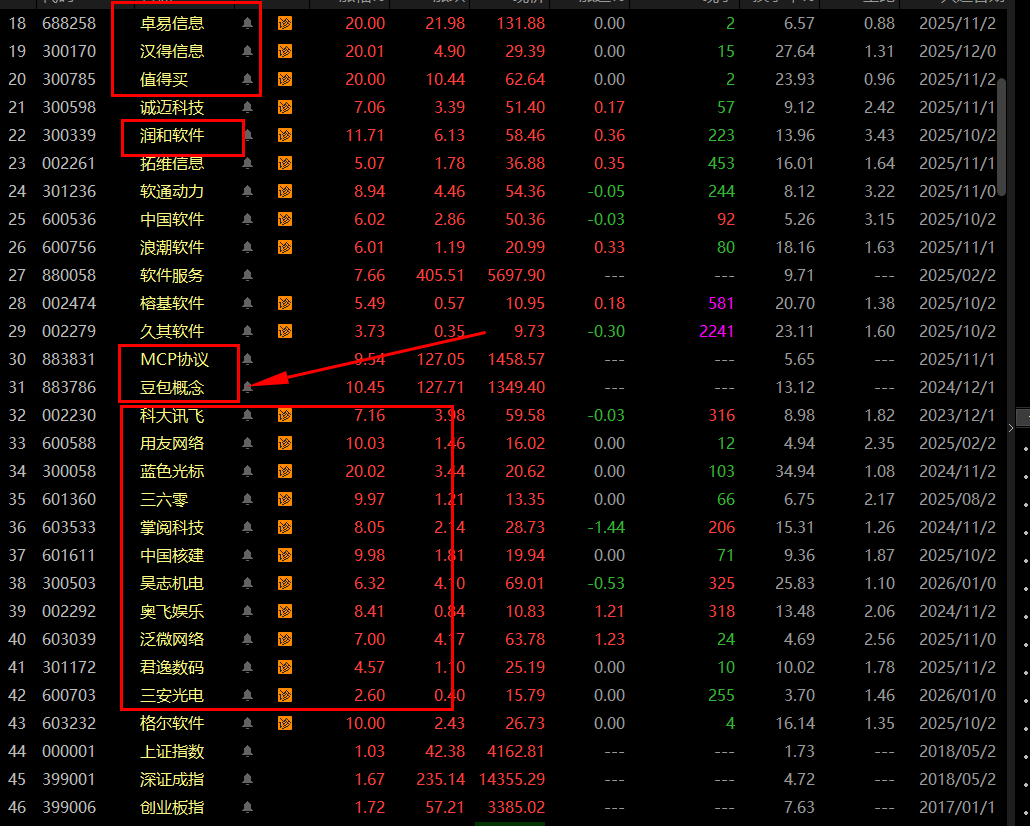Click the alert bell for 上证指数
The width and height of the screenshot is (1030, 826).
(247, 751)
